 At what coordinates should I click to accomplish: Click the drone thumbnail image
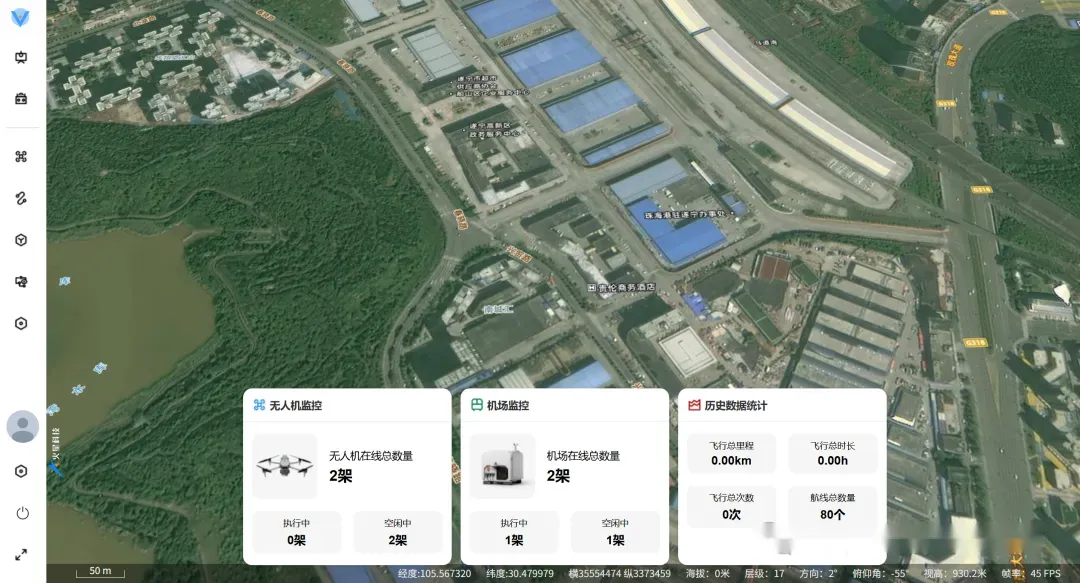284,466
